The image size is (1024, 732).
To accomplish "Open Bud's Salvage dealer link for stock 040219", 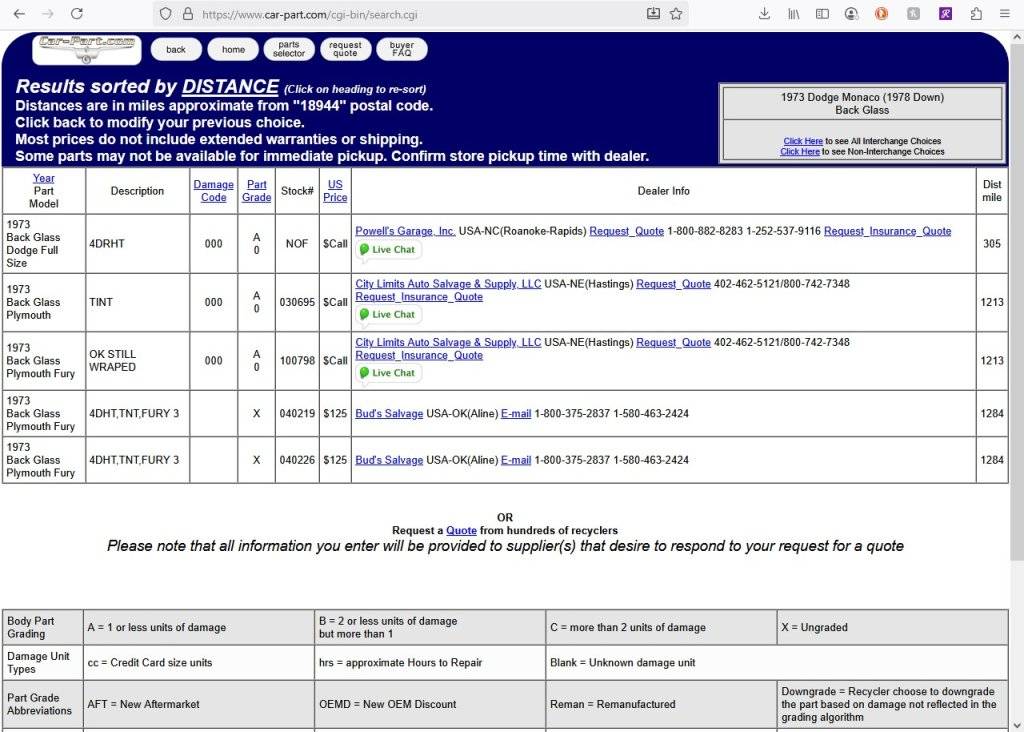I will [x=389, y=414].
